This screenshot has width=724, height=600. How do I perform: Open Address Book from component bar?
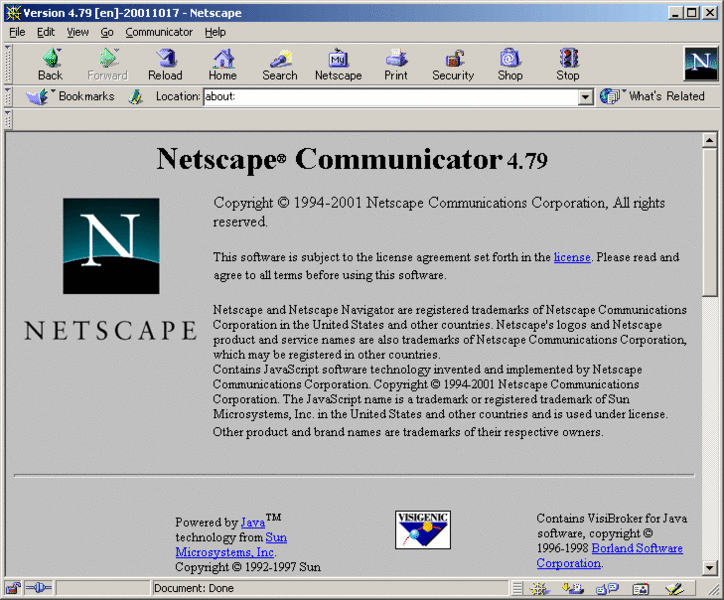641,588
